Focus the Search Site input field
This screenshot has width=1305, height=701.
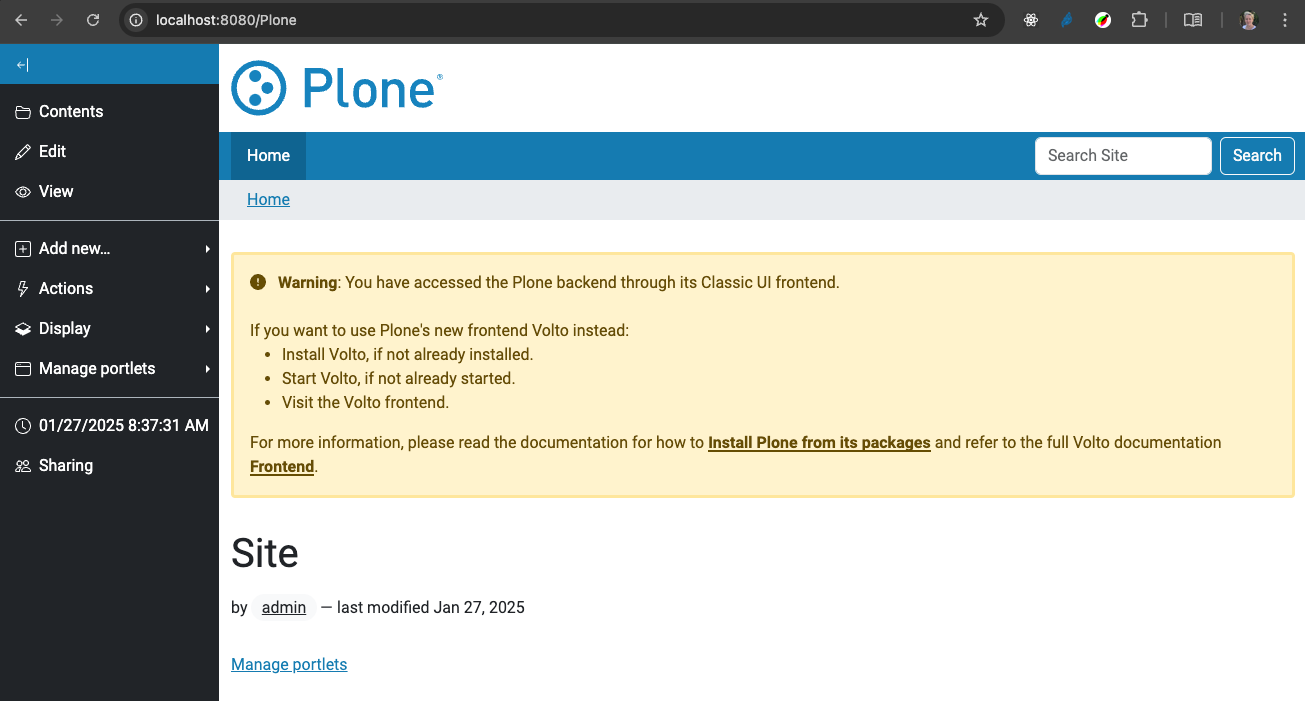tap(1123, 156)
